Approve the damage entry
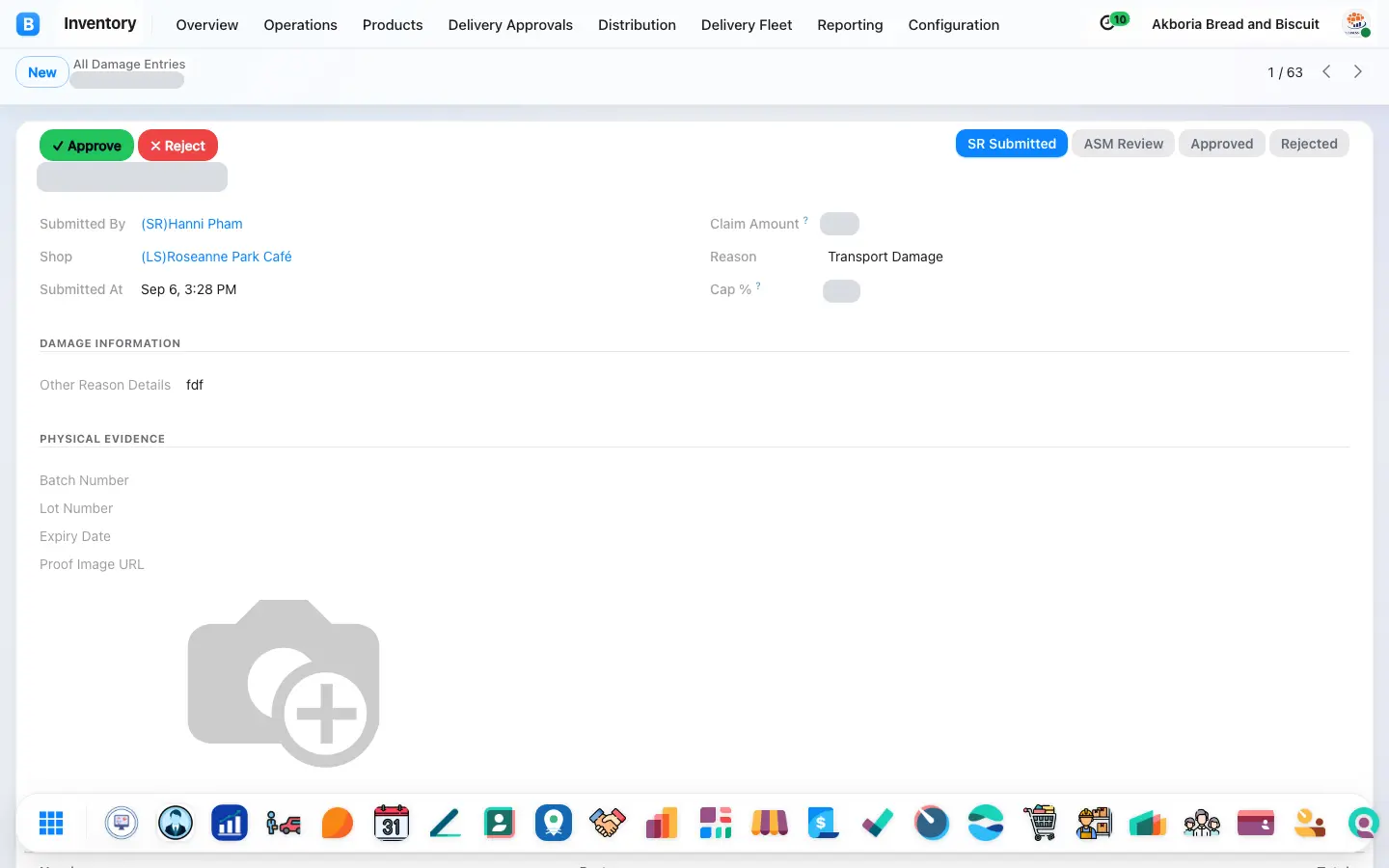Image resolution: width=1389 pixels, height=868 pixels. 87,146
